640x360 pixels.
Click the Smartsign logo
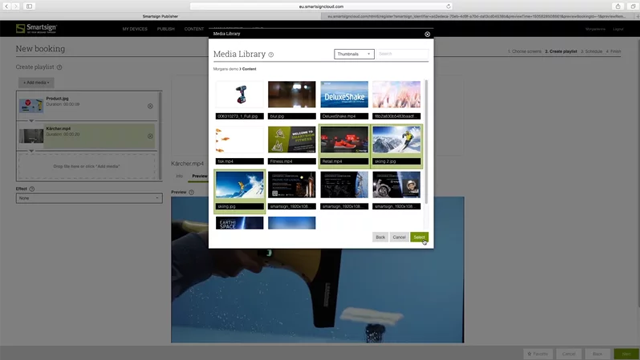36,29
